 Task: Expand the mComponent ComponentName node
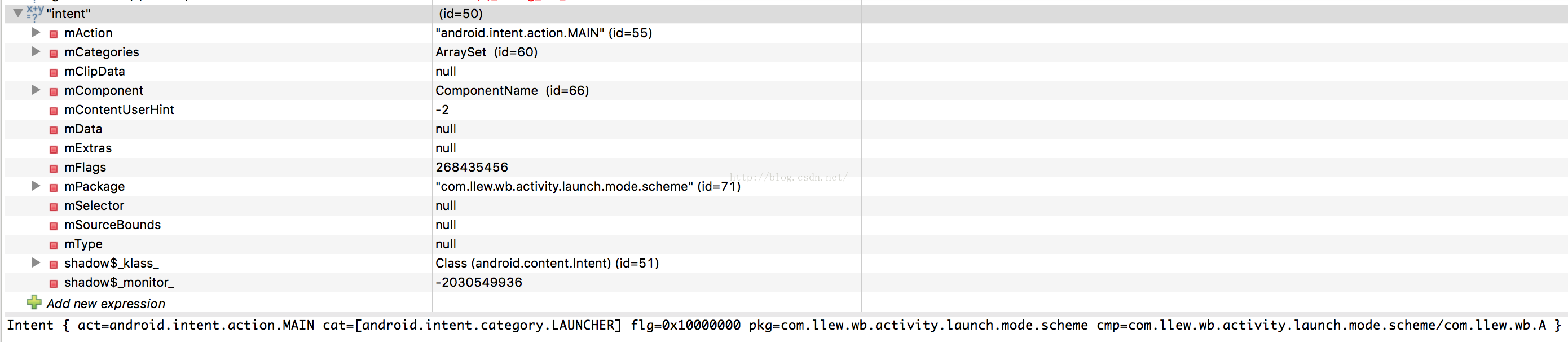(x=36, y=90)
